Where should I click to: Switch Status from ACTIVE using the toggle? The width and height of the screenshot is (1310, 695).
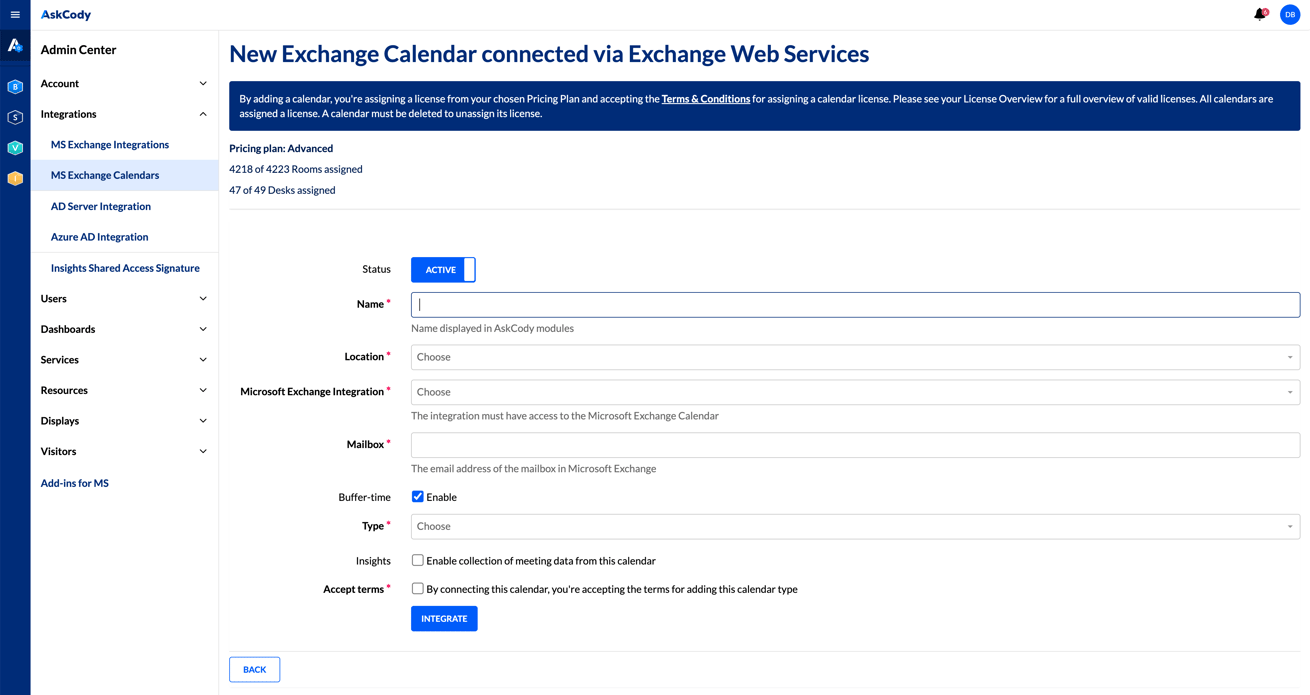[443, 269]
